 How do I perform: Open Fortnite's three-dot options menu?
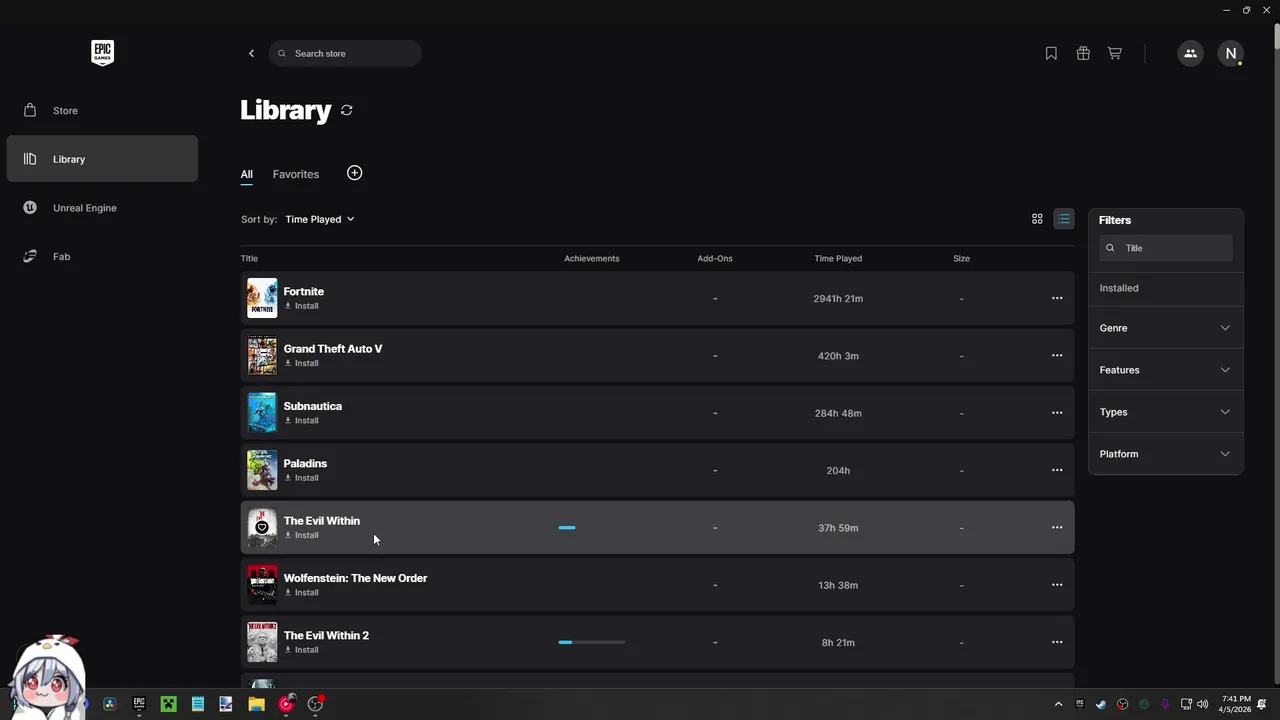click(1057, 298)
